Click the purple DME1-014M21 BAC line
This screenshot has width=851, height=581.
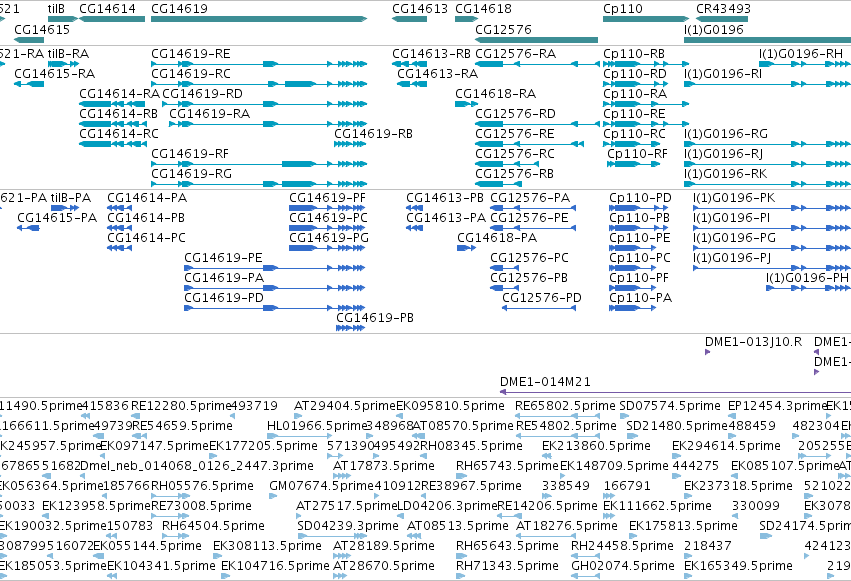pos(675,392)
